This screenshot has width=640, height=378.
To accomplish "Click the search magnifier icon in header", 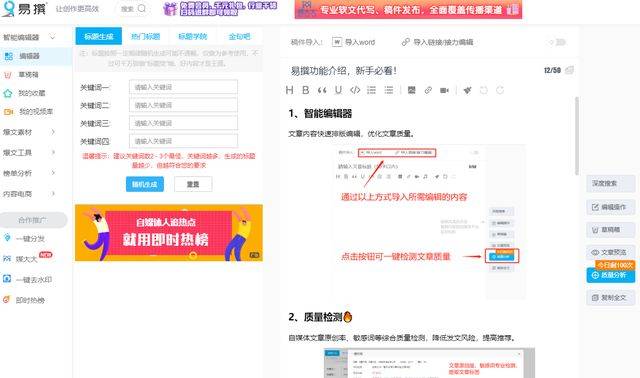I will (x=142, y=8).
